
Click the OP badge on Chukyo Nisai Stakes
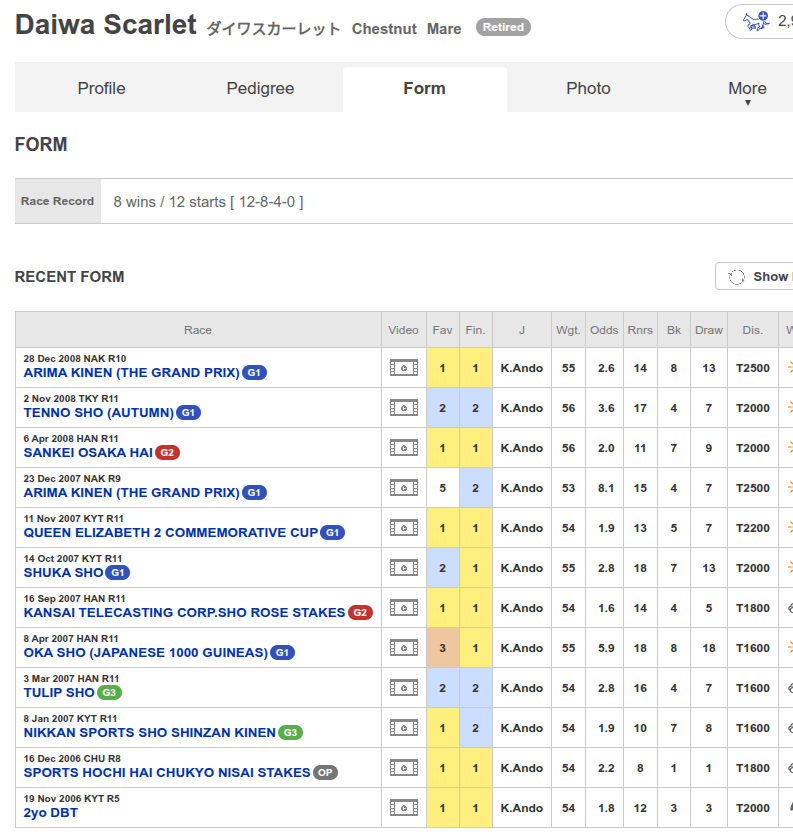point(325,773)
